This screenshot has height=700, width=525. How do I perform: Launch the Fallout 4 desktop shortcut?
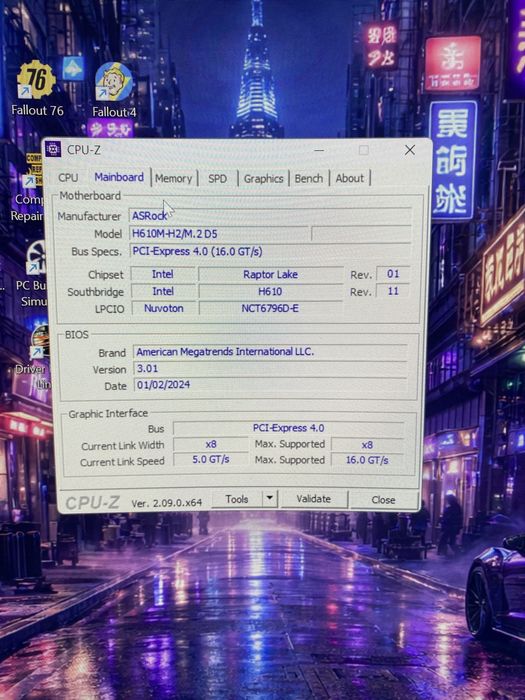click(x=114, y=91)
